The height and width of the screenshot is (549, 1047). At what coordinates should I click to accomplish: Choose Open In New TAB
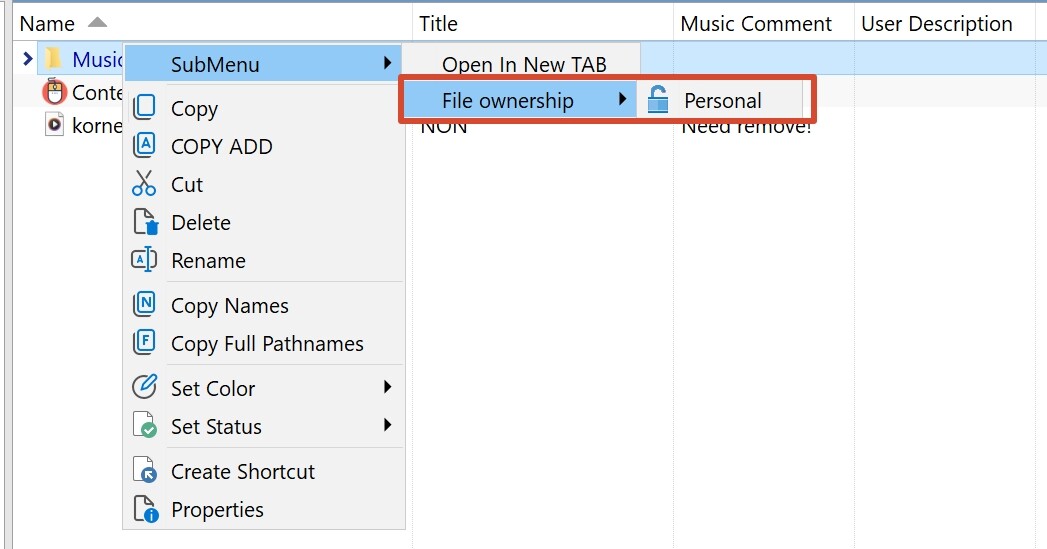524,64
